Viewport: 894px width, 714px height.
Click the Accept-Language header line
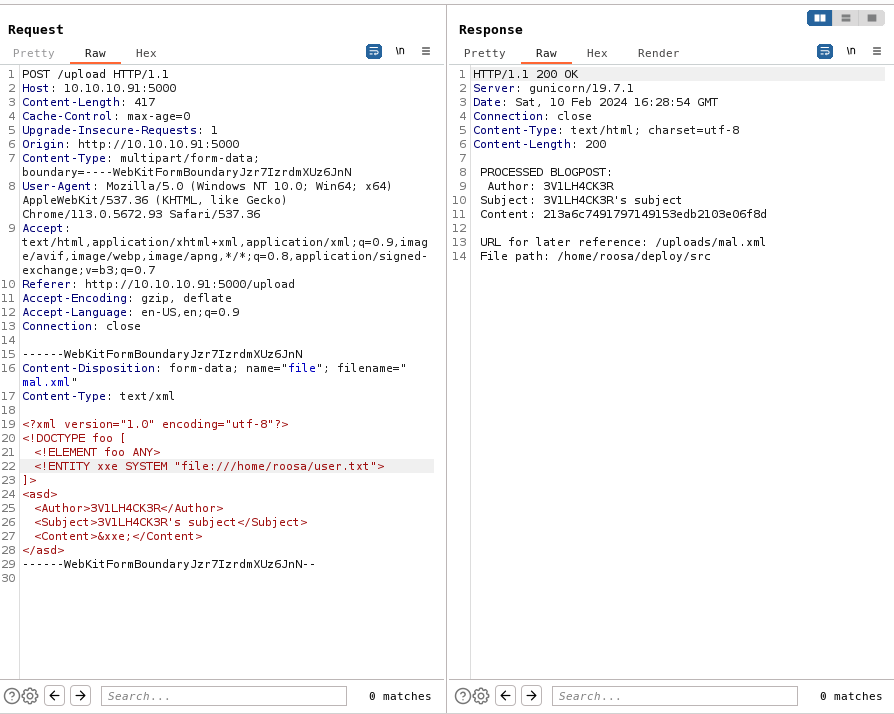click(x=131, y=312)
